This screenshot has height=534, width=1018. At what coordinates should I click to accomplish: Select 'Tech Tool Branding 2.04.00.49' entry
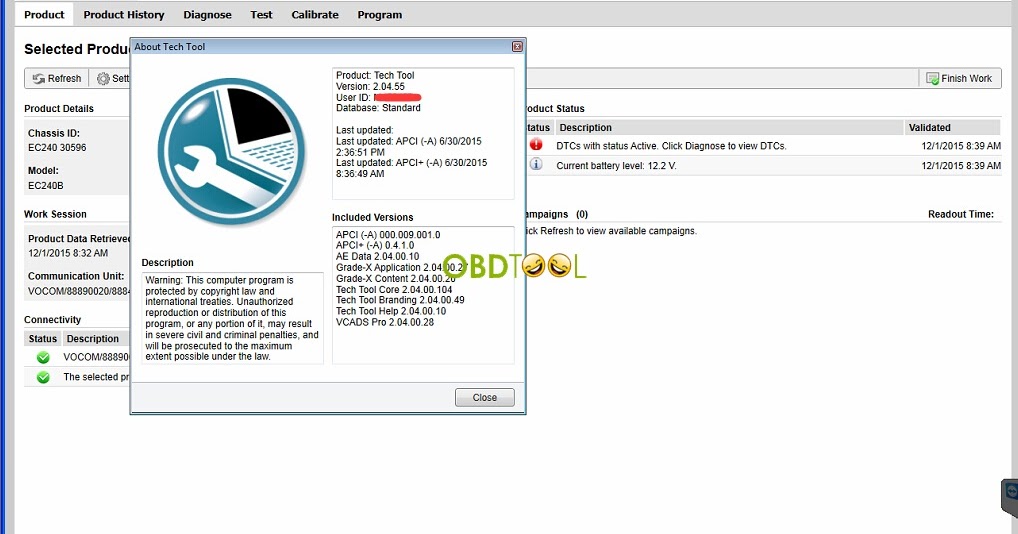400,300
